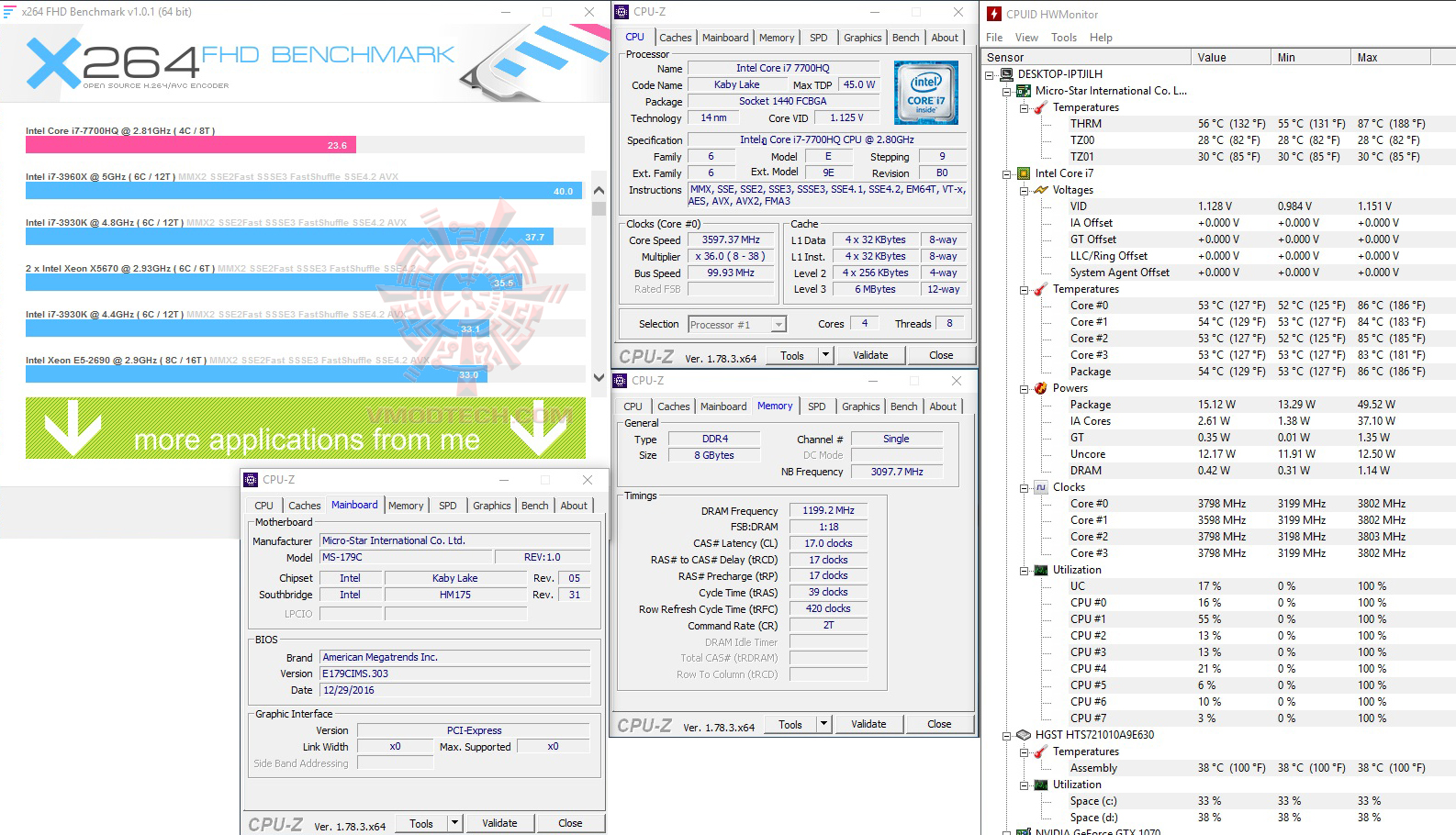
Task: Collapse the Intel Core i7 node in HWMonitor
Action: click(1007, 173)
